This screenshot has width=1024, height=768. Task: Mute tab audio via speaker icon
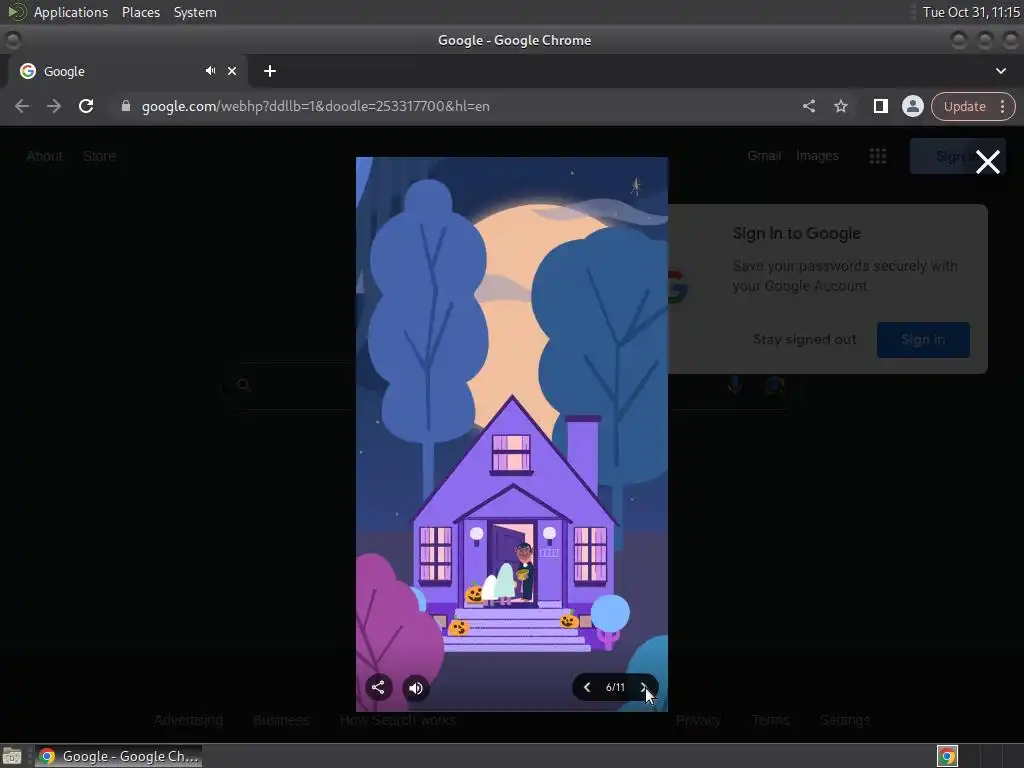pos(210,71)
